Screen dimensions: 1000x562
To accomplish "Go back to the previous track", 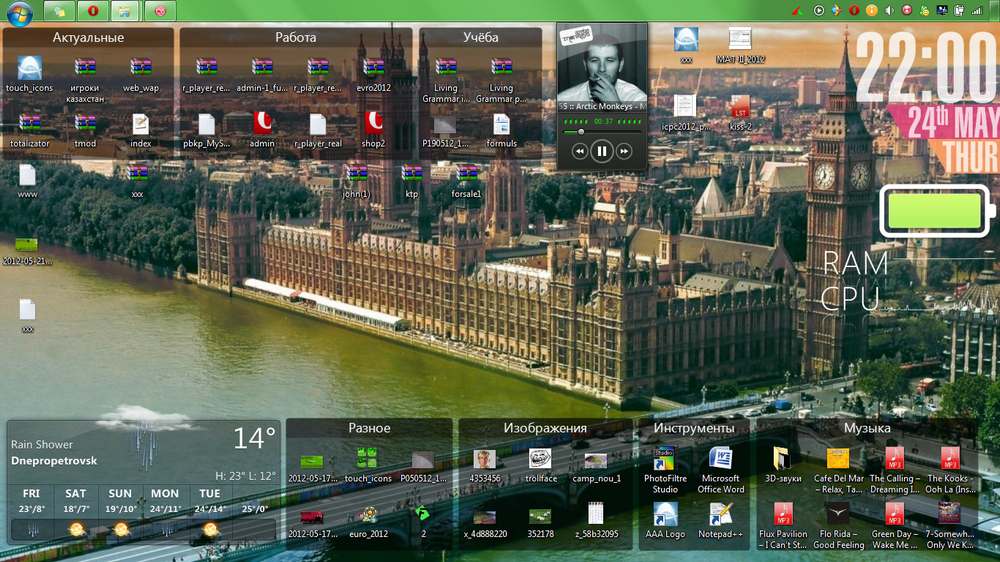I will (579, 151).
